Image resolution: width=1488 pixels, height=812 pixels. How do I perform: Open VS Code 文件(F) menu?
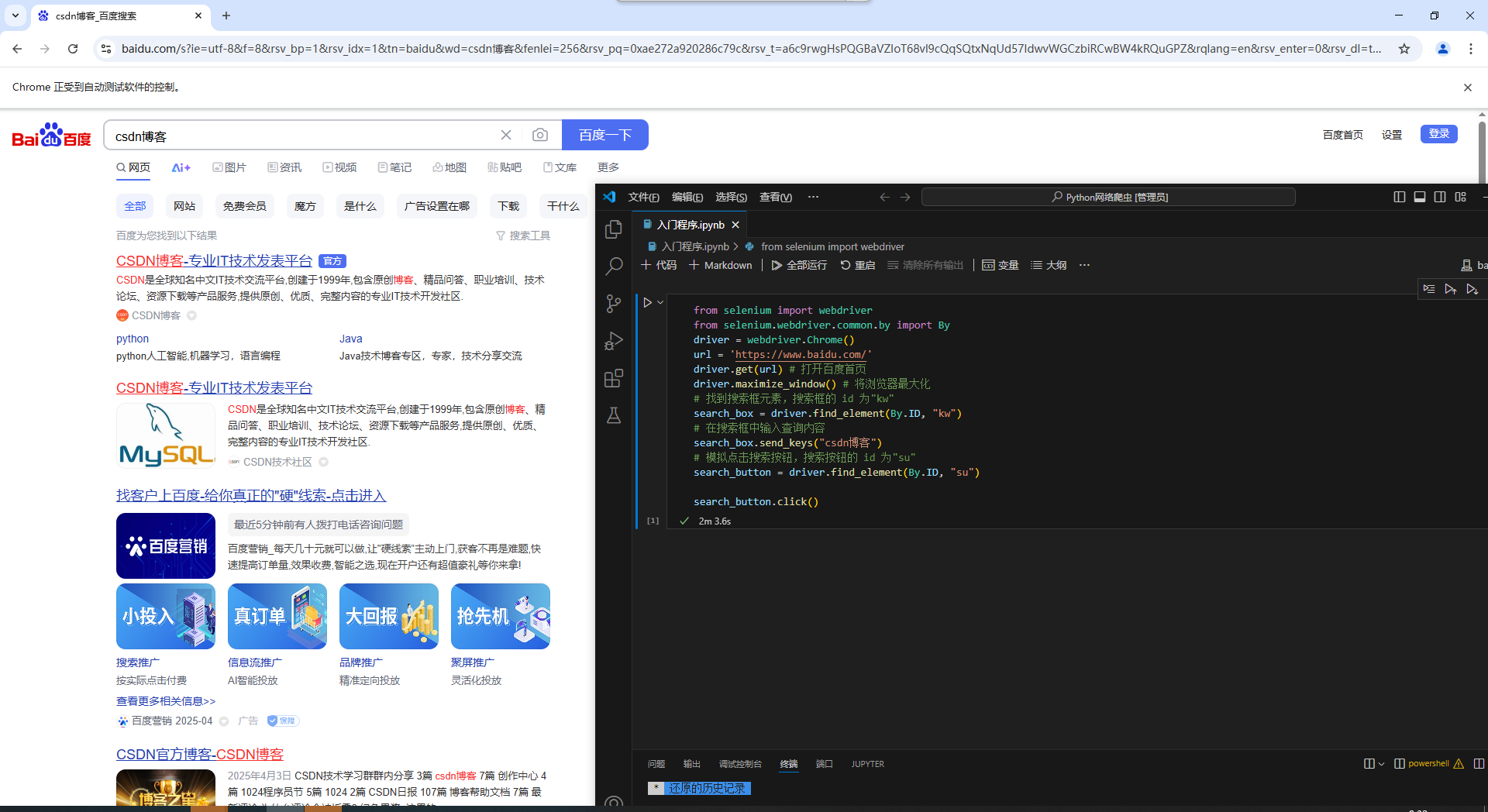coord(643,197)
